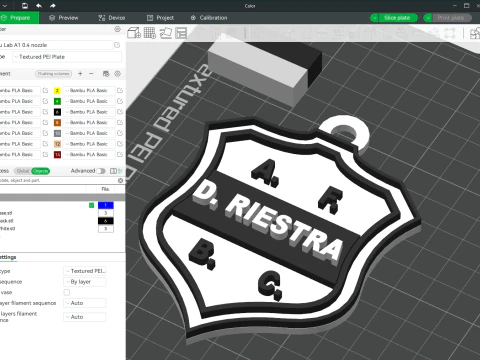Toggle the Advanced settings switch
The image size is (480, 360).
pos(101,171)
